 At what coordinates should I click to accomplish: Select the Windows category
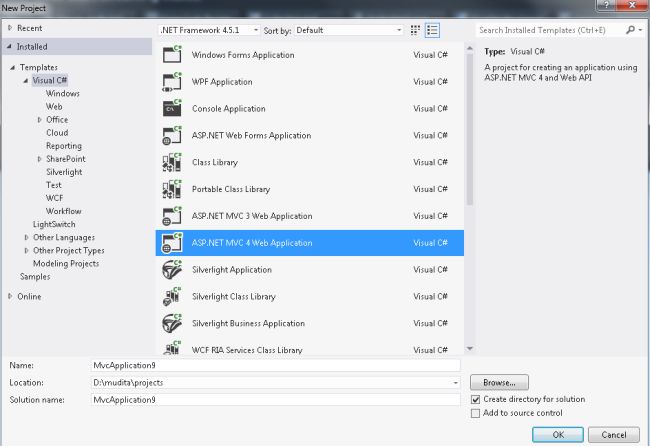pos(63,94)
